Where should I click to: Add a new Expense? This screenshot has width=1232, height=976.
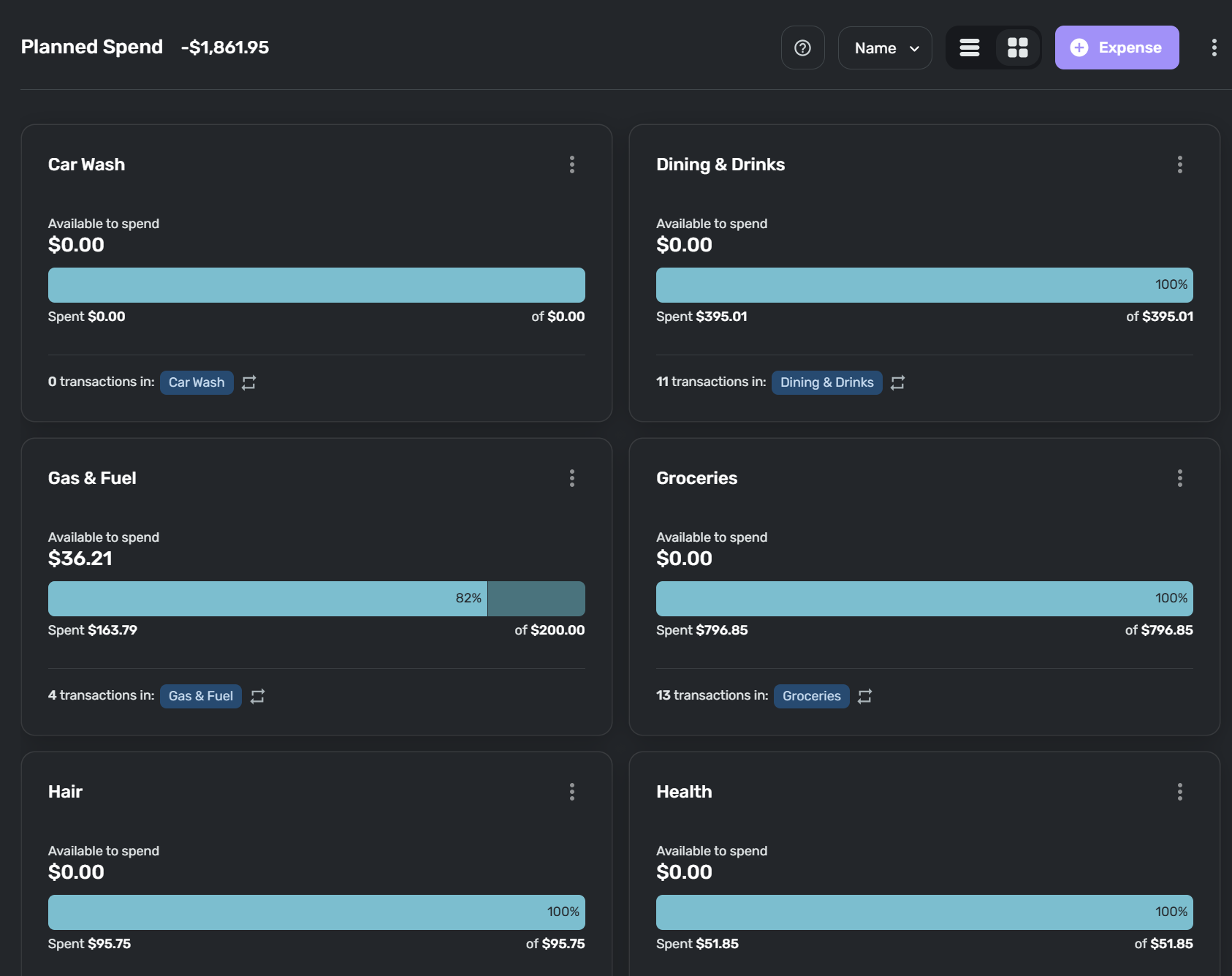(x=1117, y=48)
